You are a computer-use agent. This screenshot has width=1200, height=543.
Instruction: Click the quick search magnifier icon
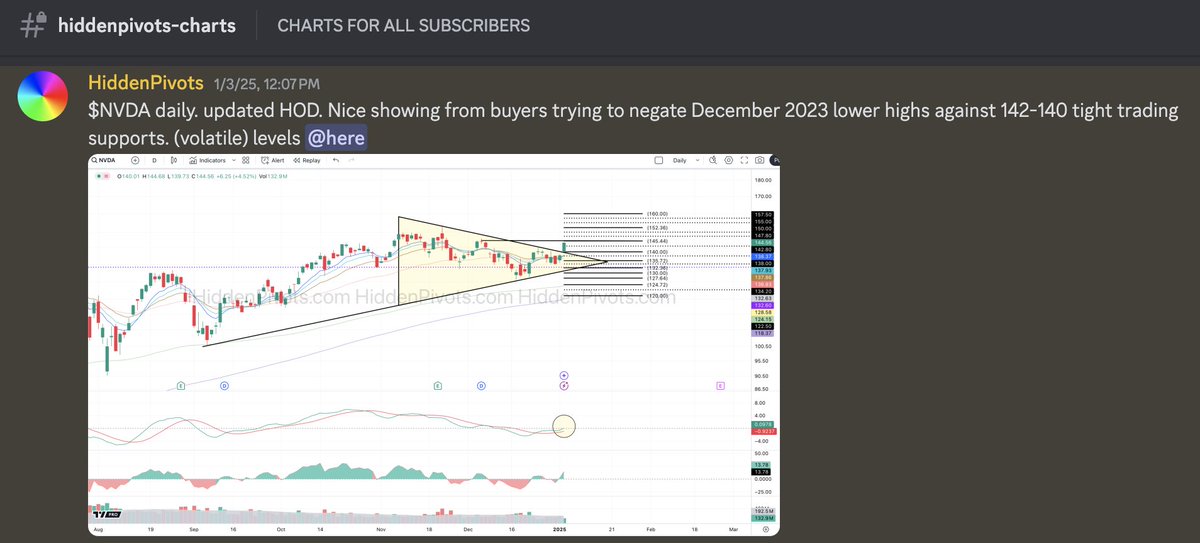click(713, 160)
